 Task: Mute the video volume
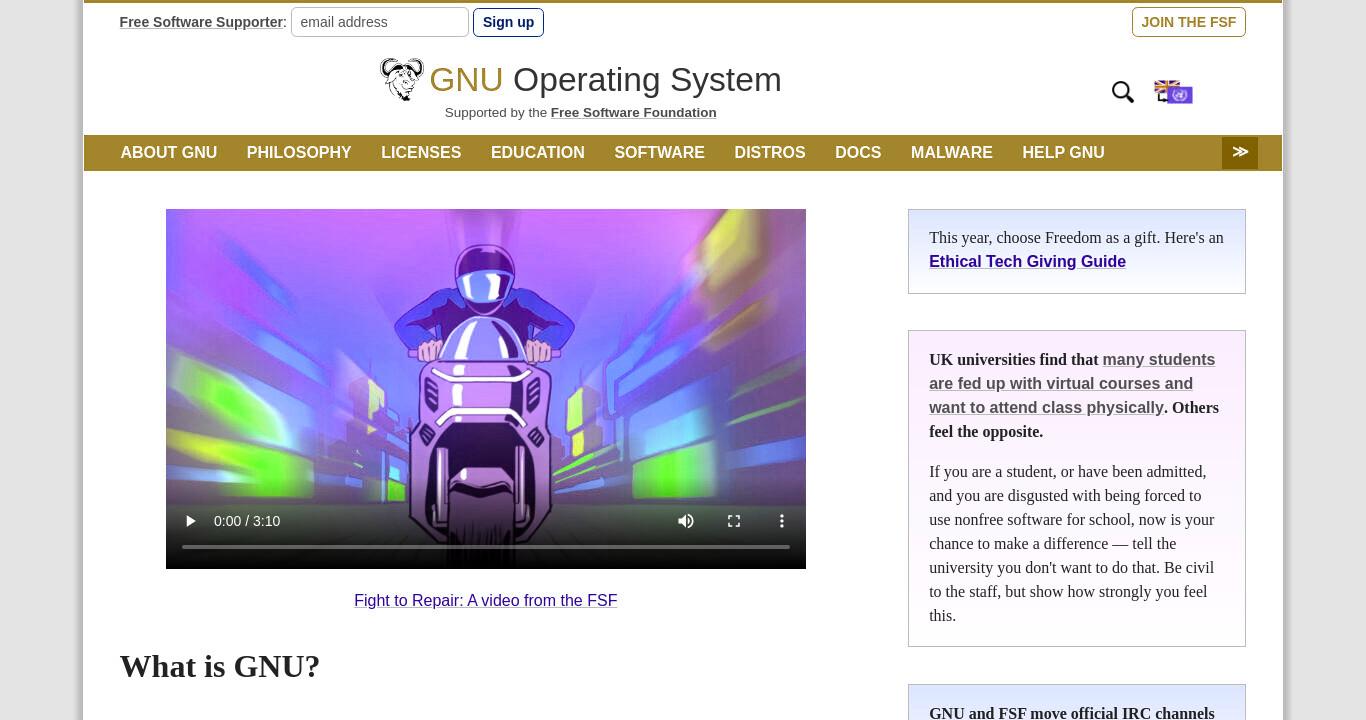click(686, 521)
